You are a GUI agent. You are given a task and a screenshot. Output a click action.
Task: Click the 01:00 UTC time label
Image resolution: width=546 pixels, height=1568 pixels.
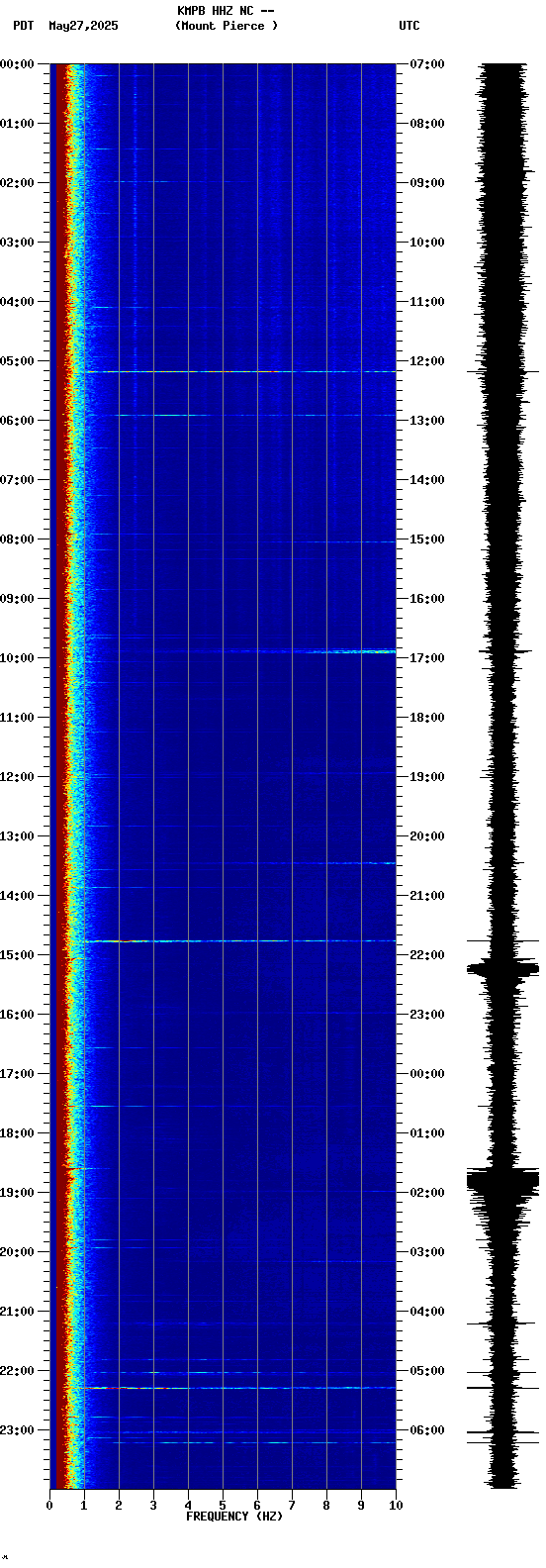click(426, 1133)
